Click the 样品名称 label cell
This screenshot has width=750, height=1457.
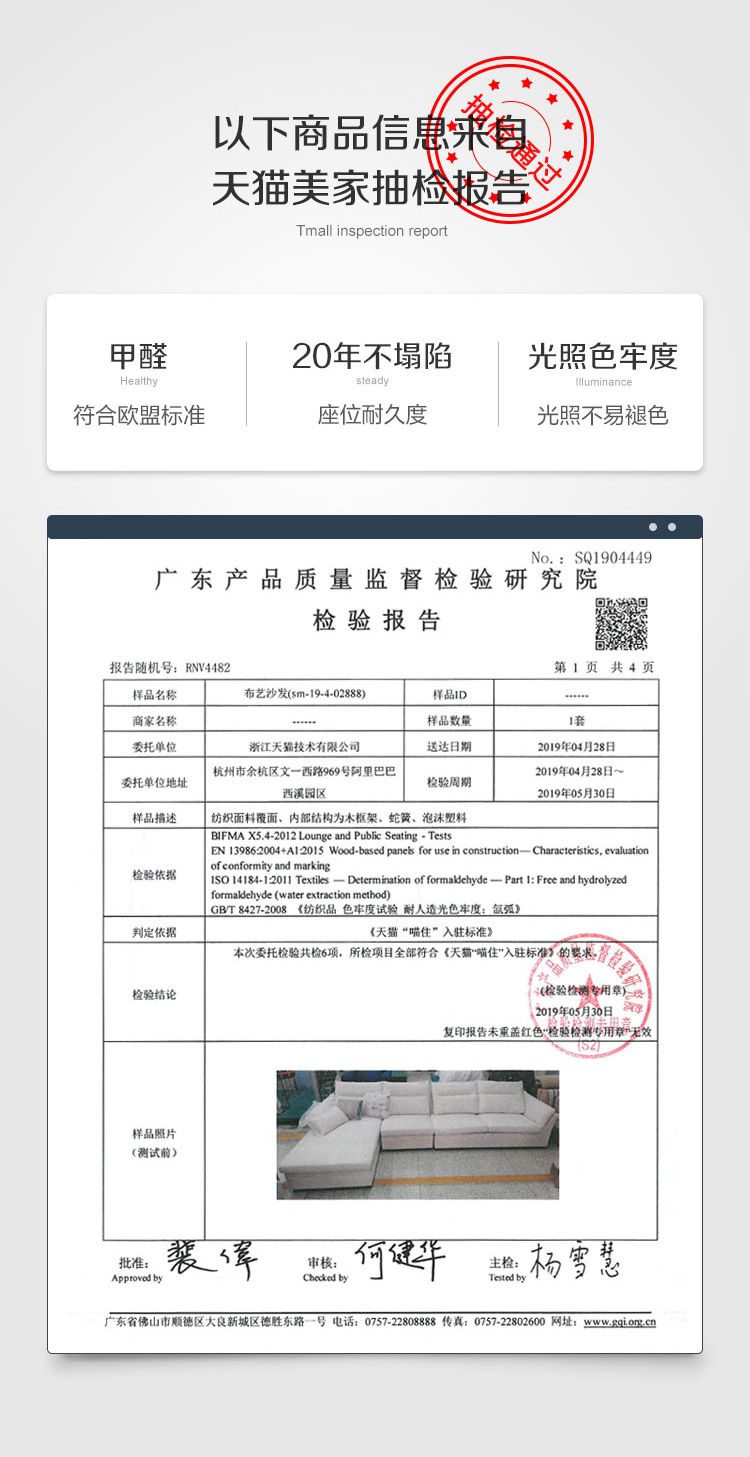154,694
